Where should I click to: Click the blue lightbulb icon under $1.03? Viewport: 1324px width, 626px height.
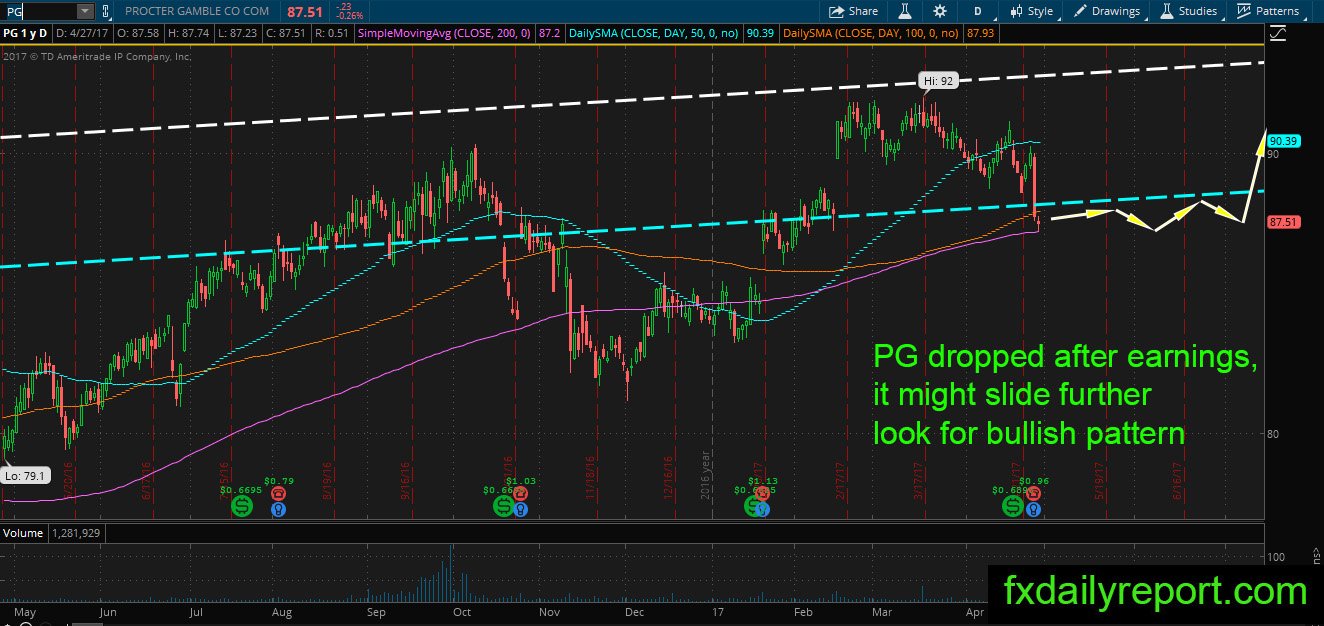[x=521, y=509]
